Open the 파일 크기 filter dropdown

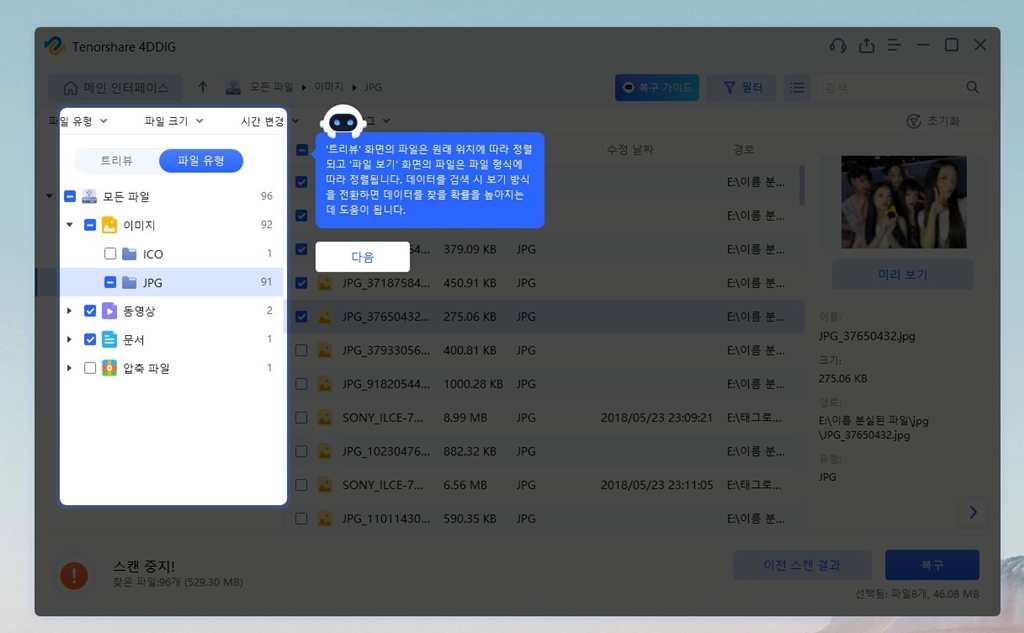(x=174, y=121)
